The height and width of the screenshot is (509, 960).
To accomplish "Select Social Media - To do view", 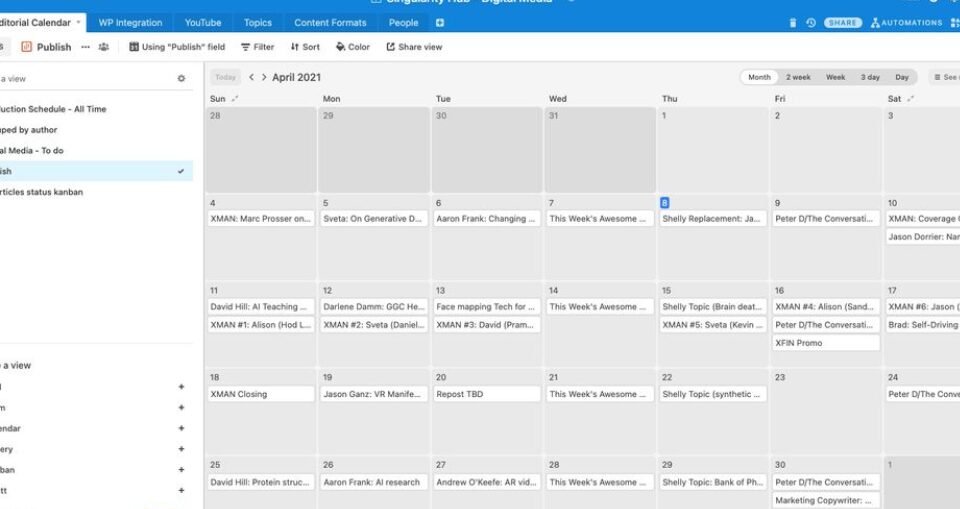I will tap(96, 151).
